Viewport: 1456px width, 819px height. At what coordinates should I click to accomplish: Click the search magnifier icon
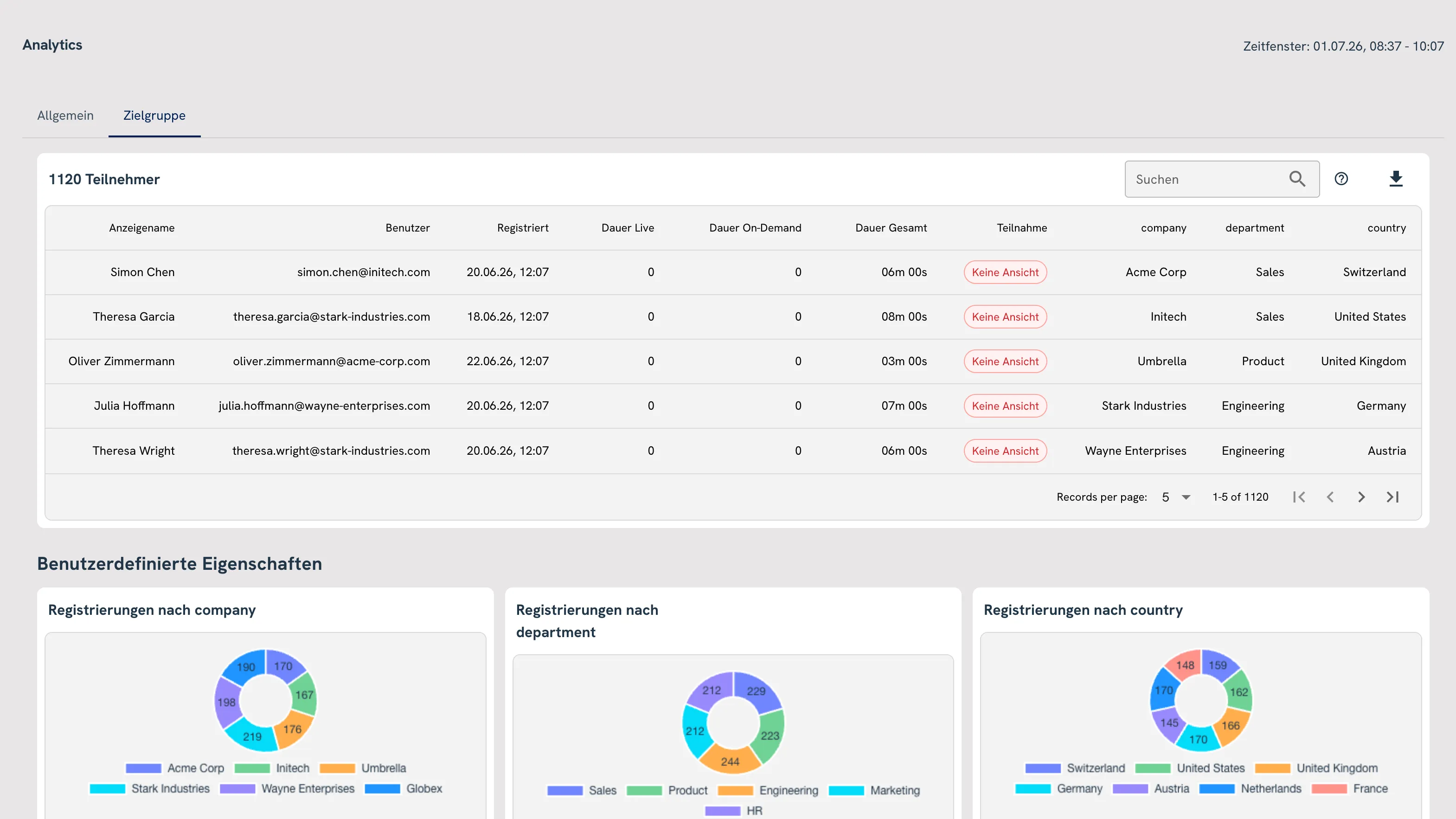point(1297,179)
